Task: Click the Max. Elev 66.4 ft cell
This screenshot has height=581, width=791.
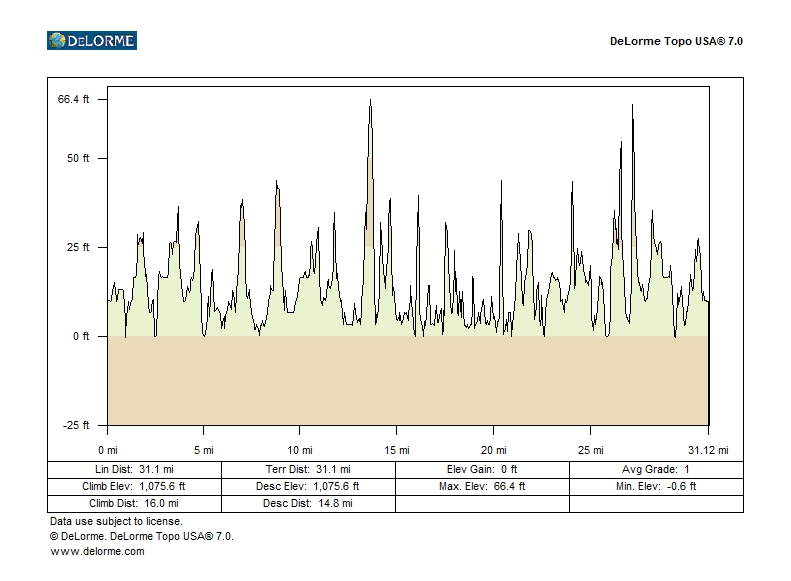Action: (482, 486)
